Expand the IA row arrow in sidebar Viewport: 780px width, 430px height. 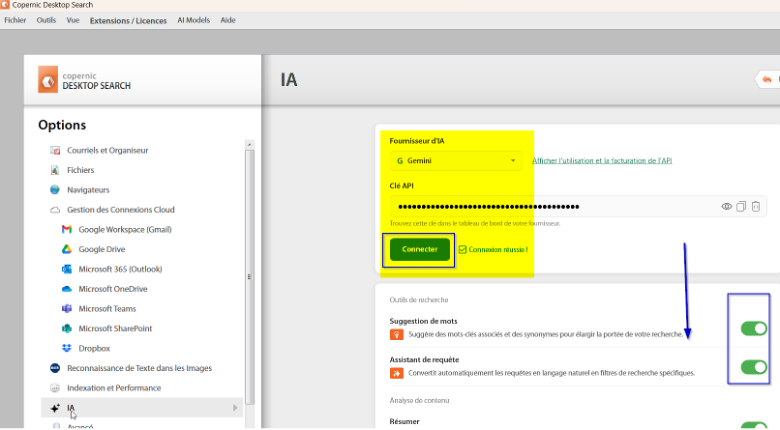[235, 408]
